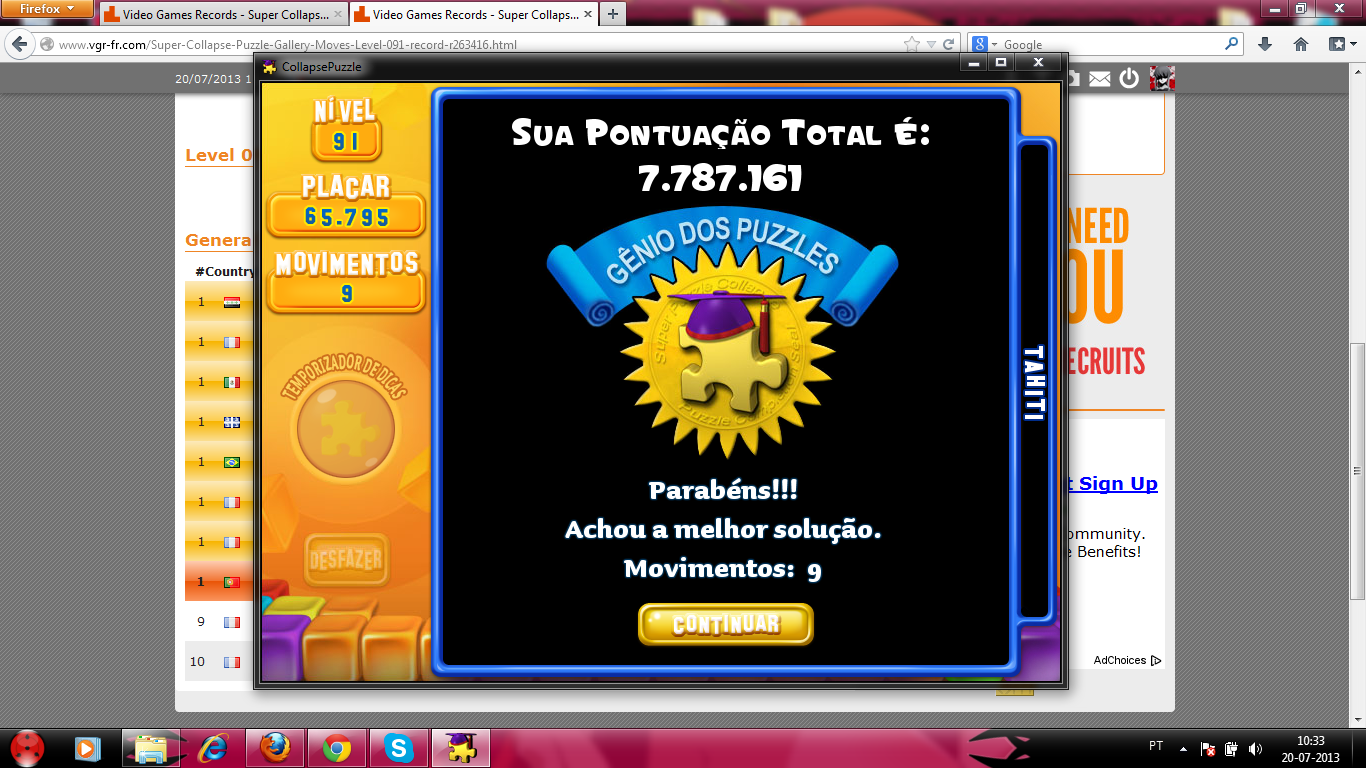Click the Temporizador de Dicas puzzle-piece hint orb
Screen dimensions: 1366x768
(x=346, y=431)
